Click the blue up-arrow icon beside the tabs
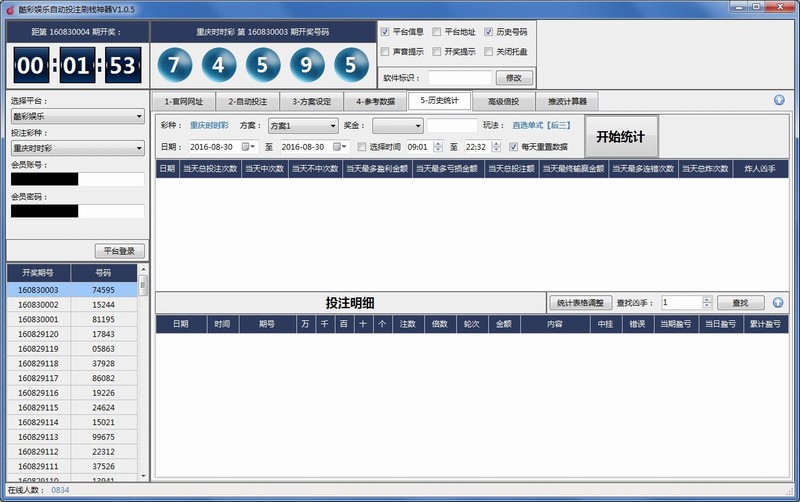This screenshot has width=800, height=502. pos(778,100)
